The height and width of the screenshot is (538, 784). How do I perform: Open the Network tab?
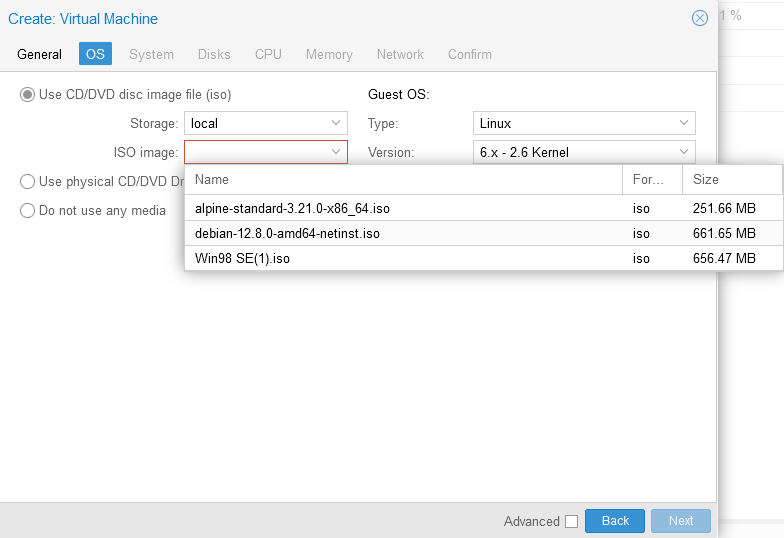point(400,54)
